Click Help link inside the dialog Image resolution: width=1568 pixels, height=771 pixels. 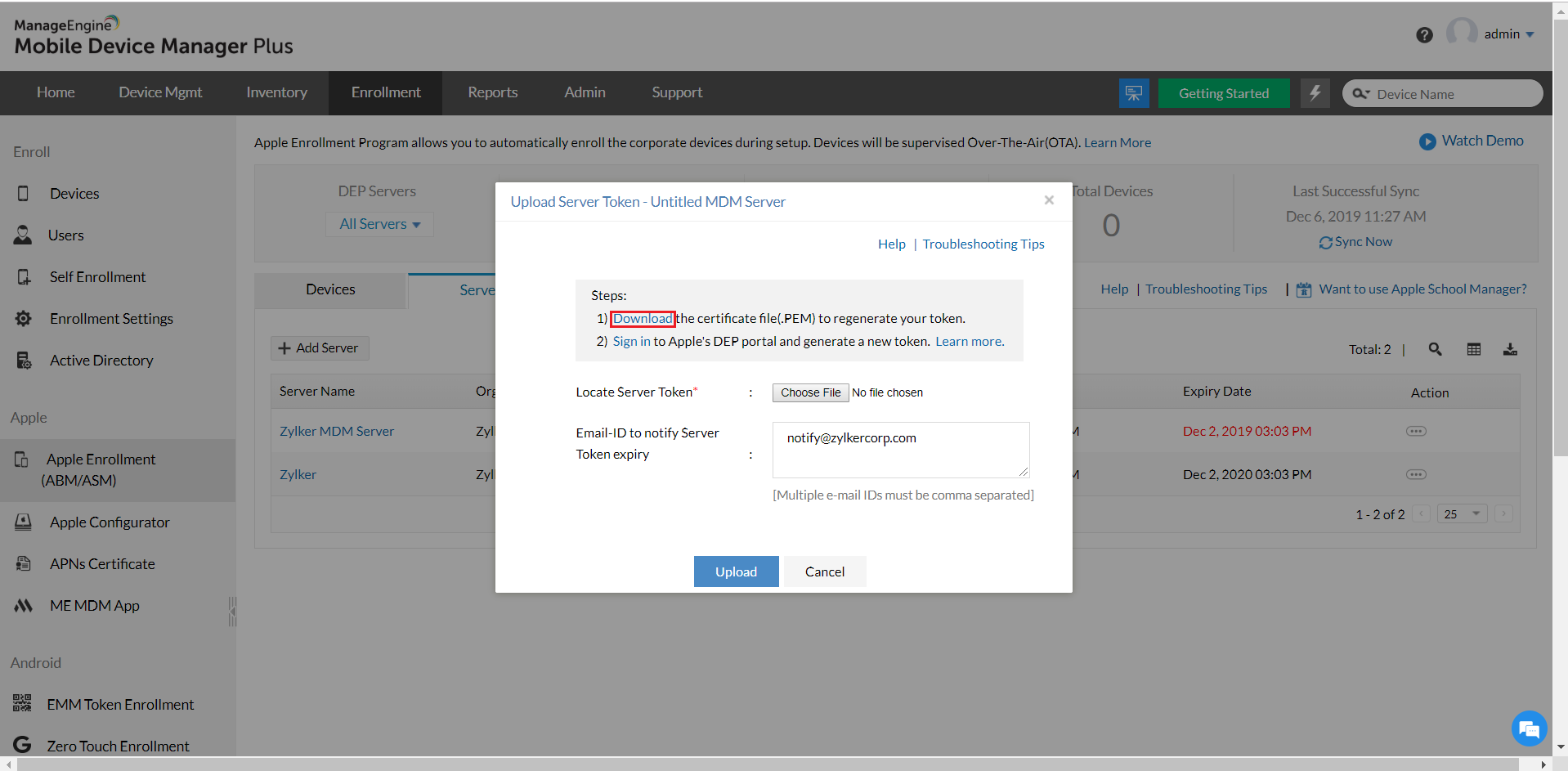pyautogui.click(x=891, y=244)
